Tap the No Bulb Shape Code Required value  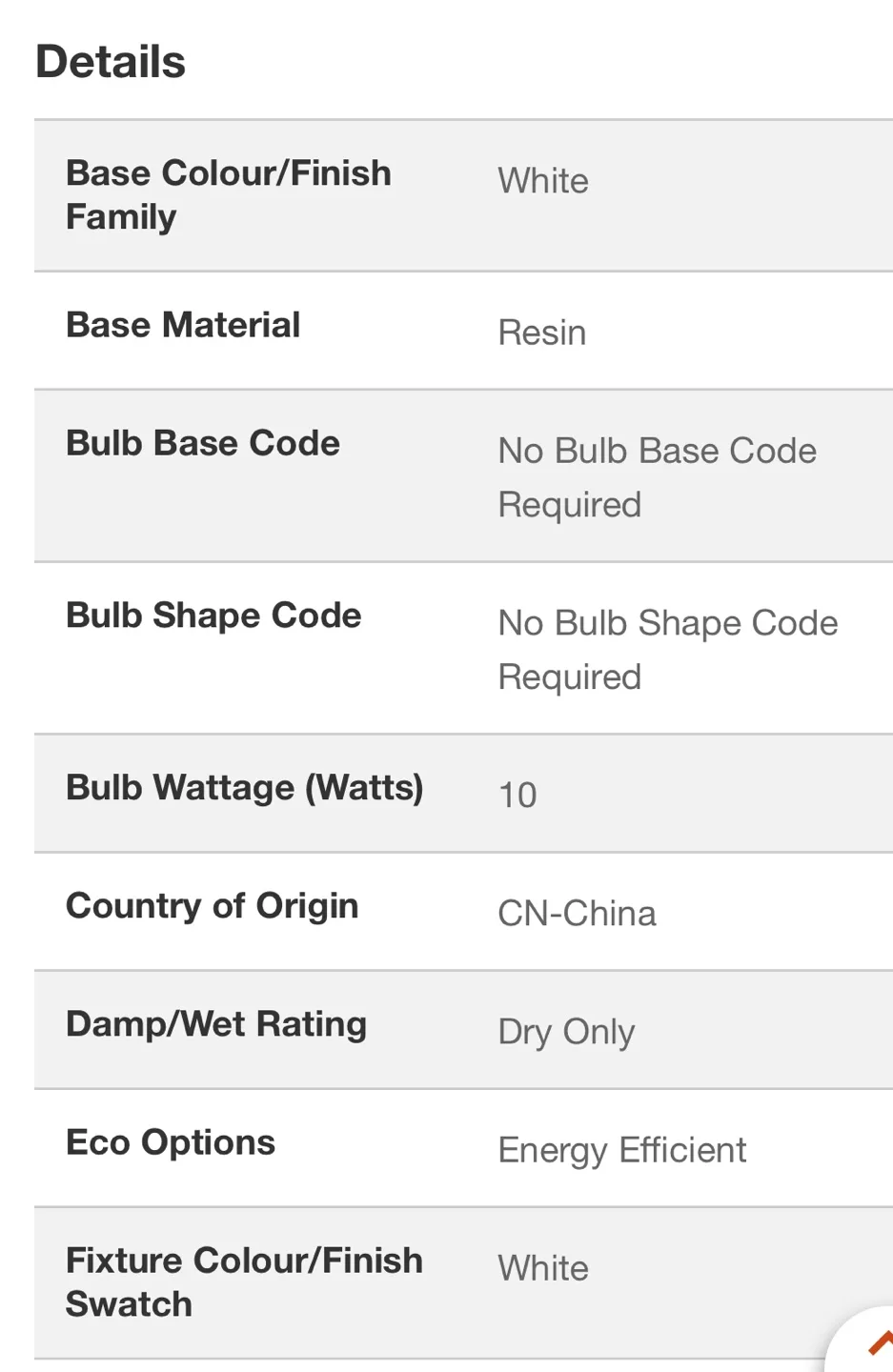tap(667, 650)
